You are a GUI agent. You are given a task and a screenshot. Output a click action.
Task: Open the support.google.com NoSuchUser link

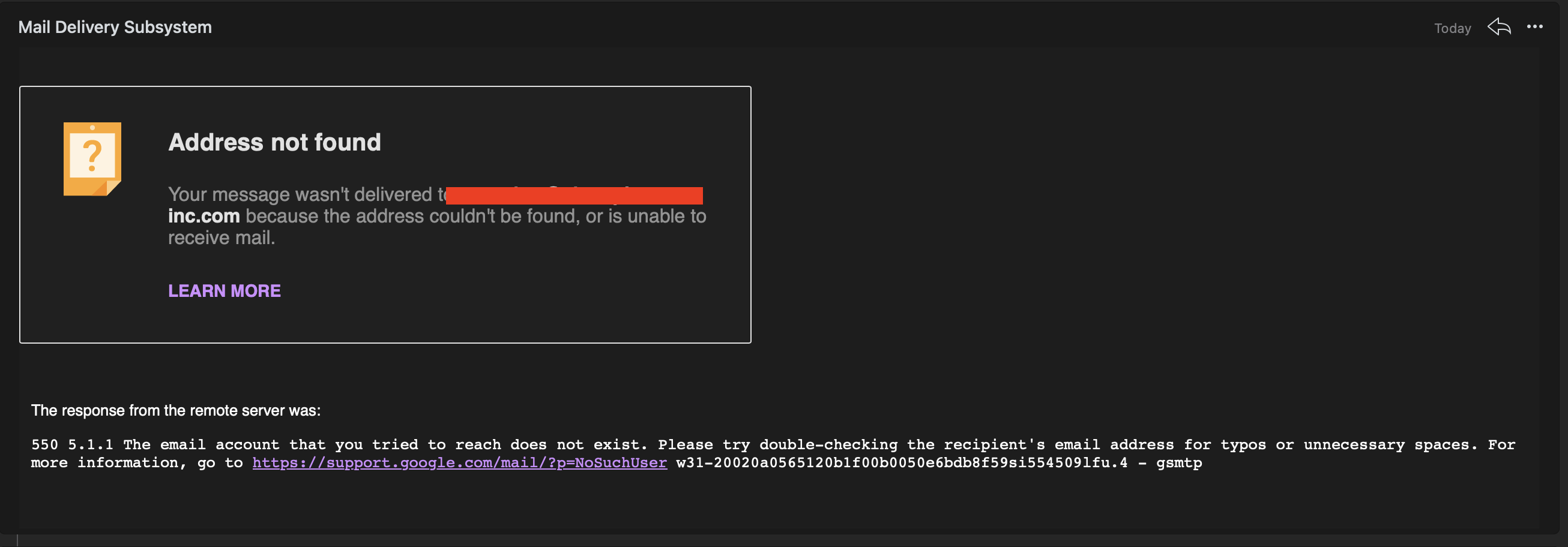pos(460,462)
